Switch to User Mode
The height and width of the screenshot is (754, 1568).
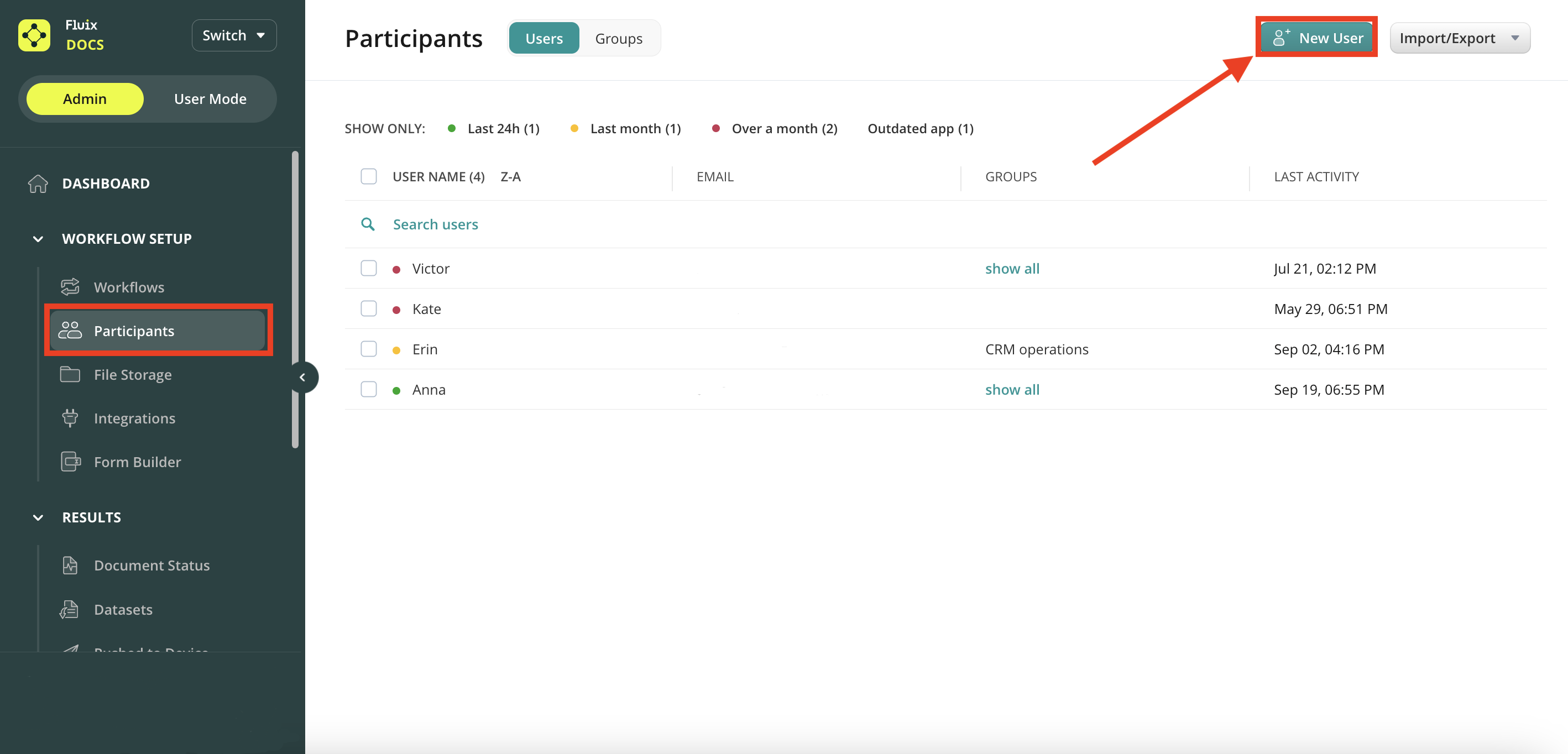210,98
